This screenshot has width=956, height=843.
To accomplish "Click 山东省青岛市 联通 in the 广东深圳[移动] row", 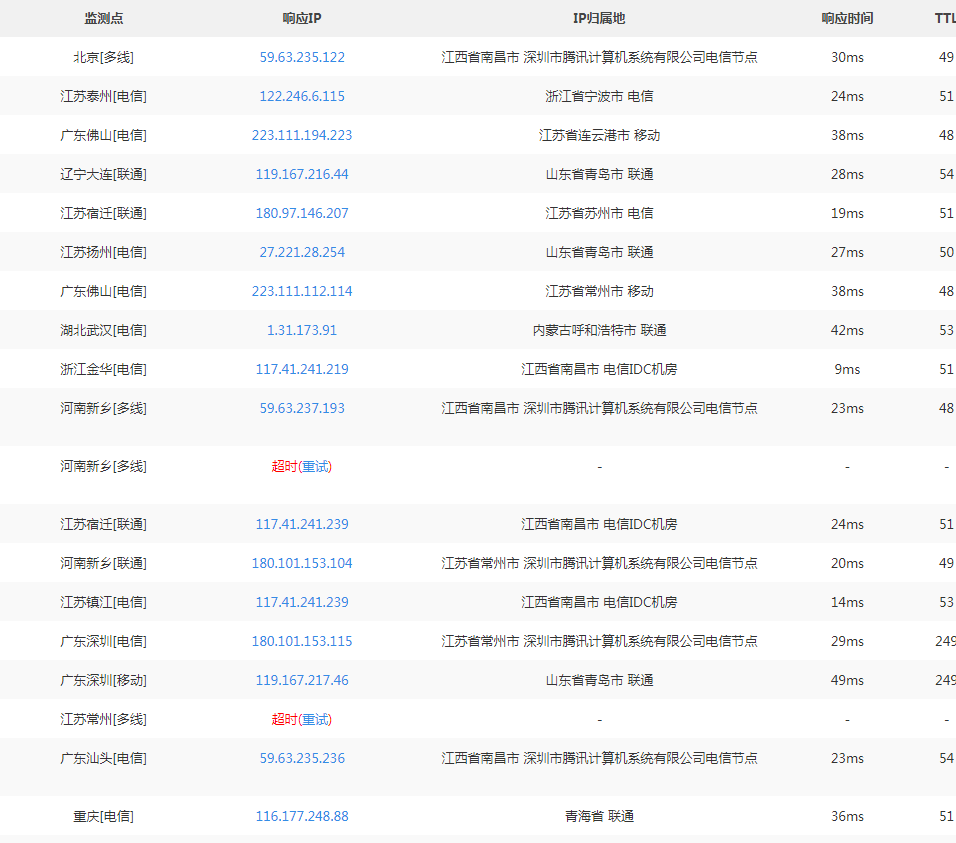I will click(x=599, y=680).
